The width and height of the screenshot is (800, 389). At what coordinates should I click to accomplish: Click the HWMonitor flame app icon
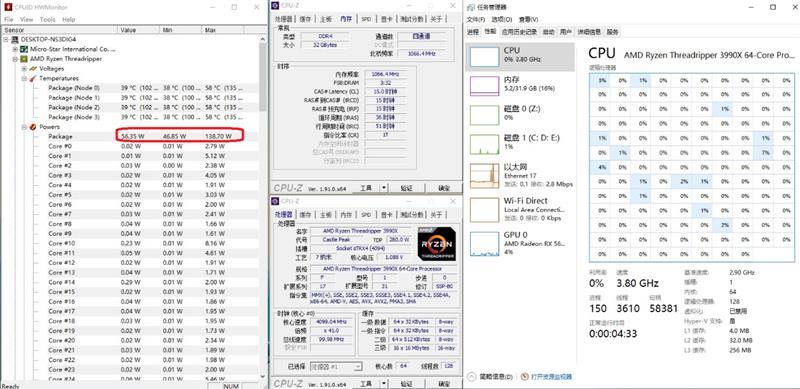tap(8, 7)
